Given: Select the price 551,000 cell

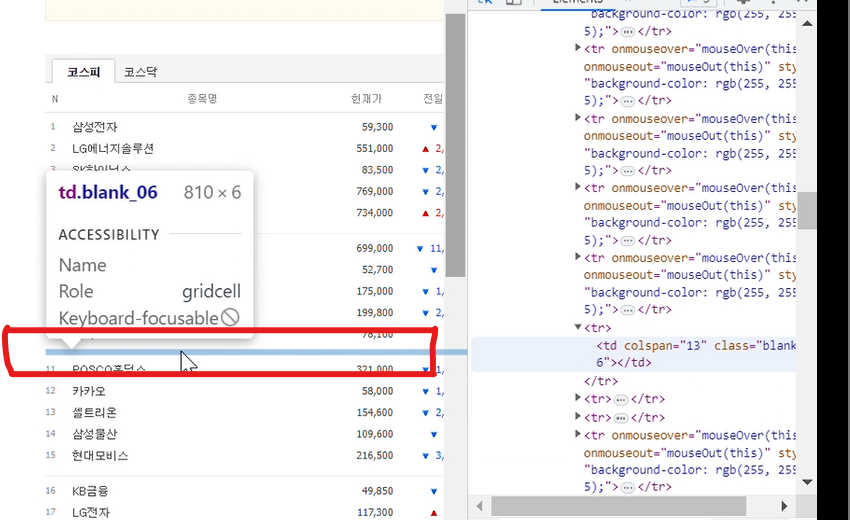Looking at the screenshot, I should tap(375, 149).
